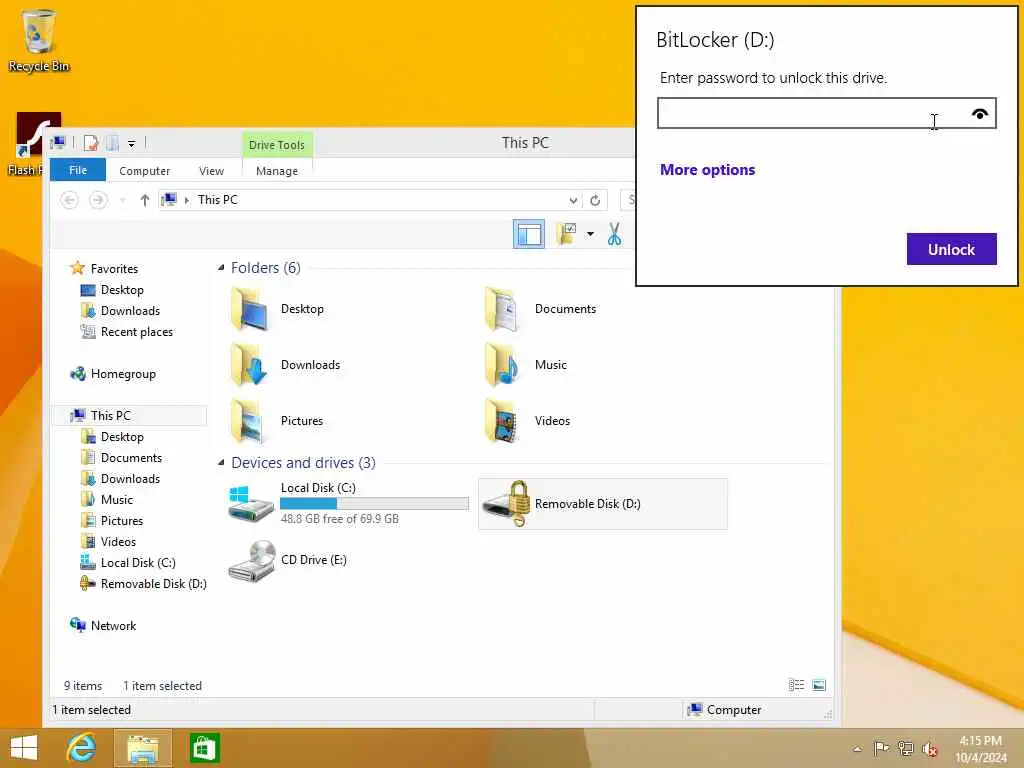Select the Music folder icon in Folders
Image resolution: width=1024 pixels, height=768 pixels.
(502, 365)
